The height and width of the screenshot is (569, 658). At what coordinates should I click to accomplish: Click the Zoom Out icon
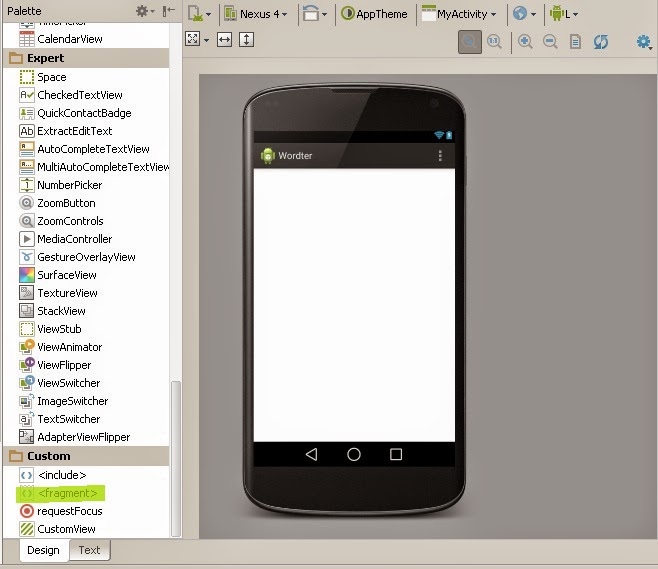pos(550,42)
